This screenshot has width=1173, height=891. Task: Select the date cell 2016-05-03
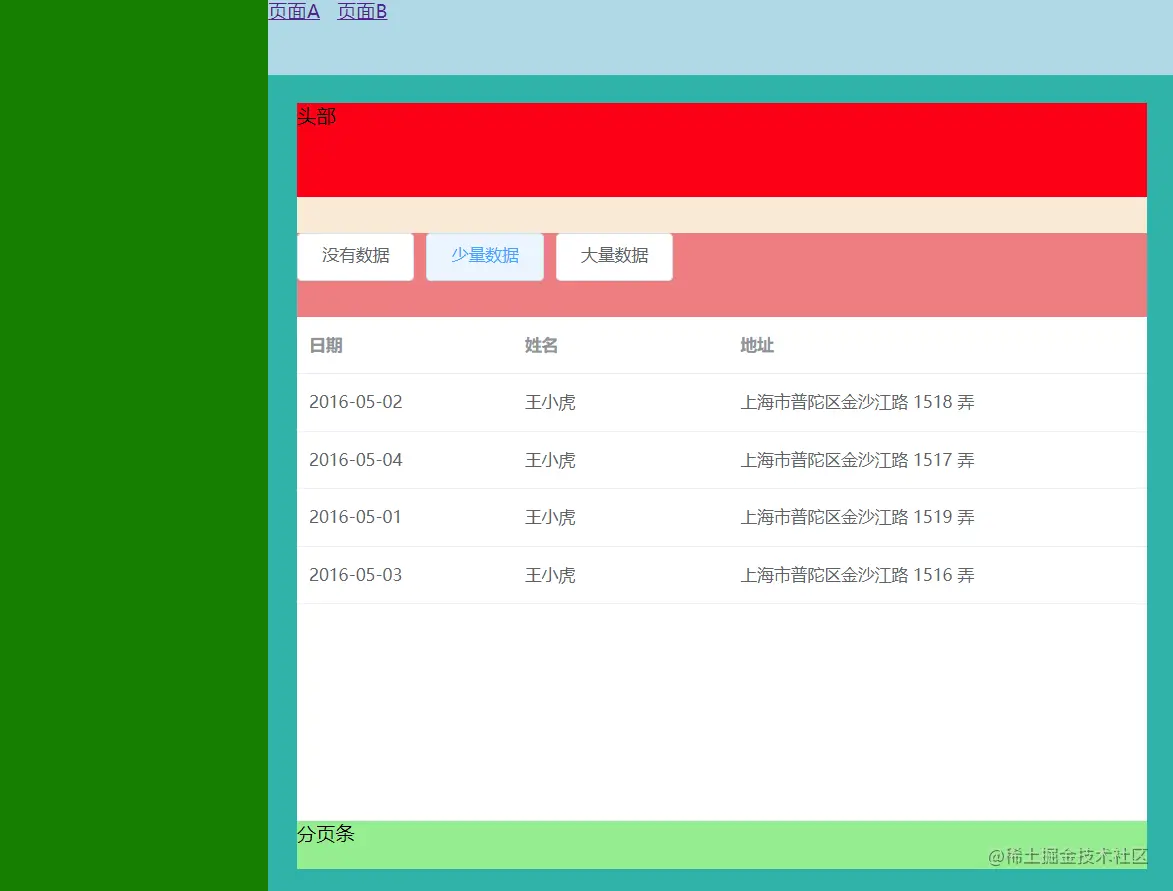tap(356, 575)
